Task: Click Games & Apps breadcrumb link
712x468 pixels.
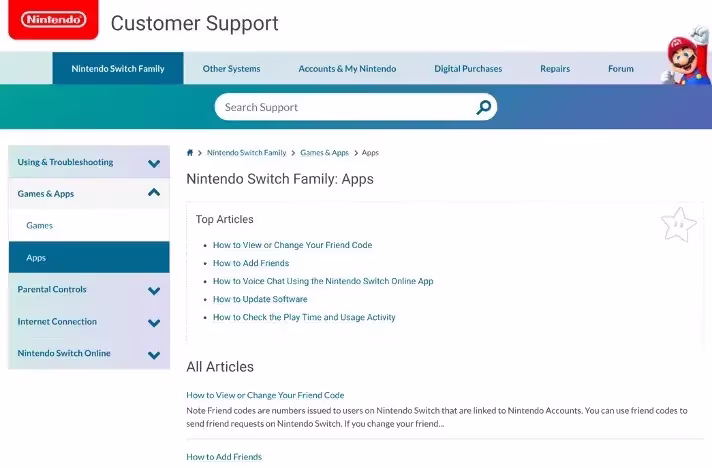Action: pos(324,153)
